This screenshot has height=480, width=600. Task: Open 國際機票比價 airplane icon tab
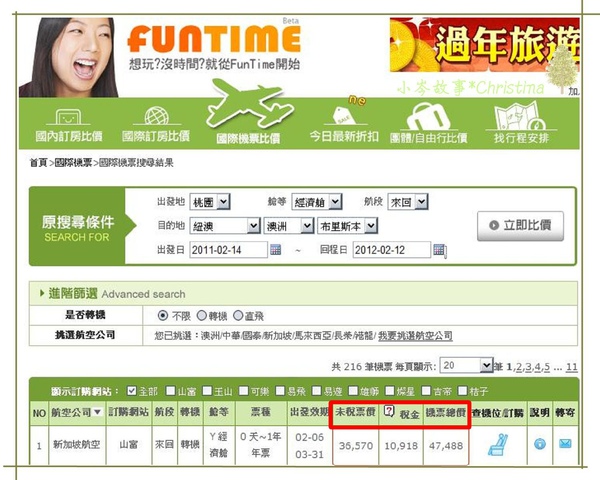pos(248,112)
